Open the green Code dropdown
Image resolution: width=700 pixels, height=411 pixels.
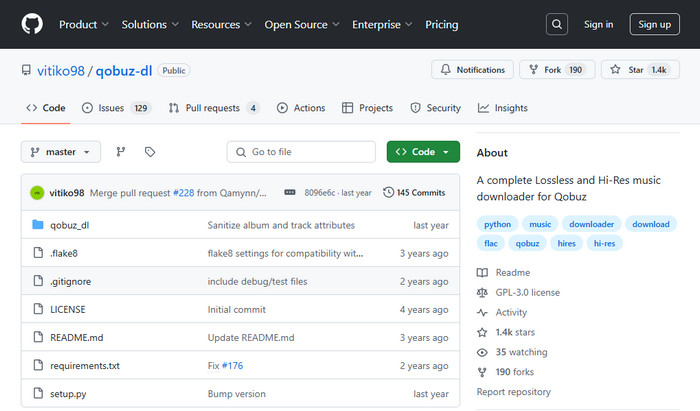point(423,152)
